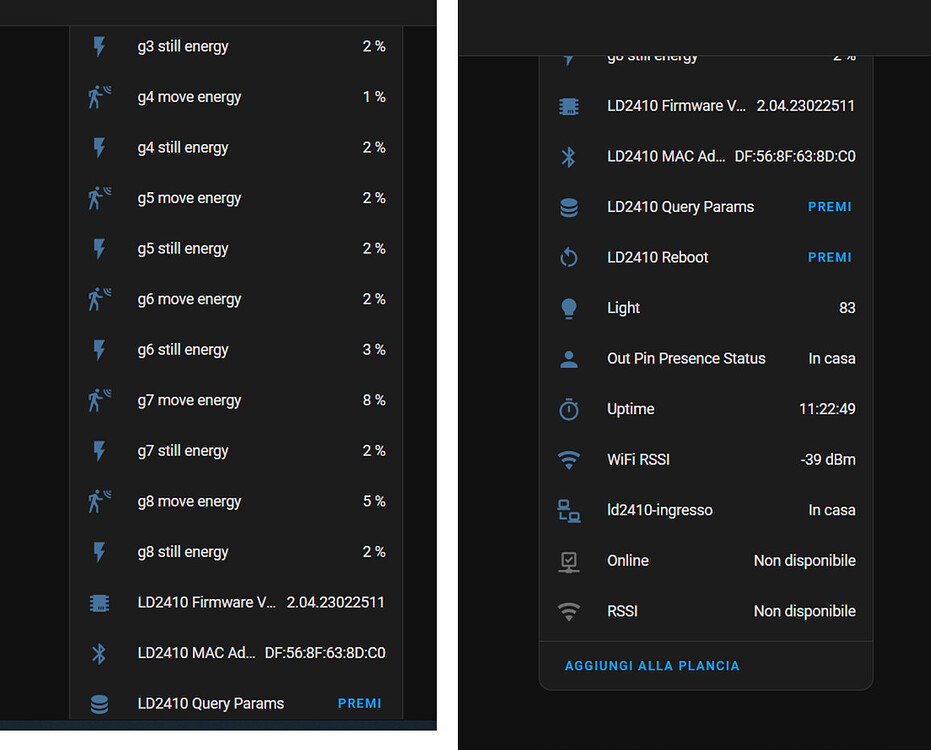
Task: Click the ld2410-ingresso network icon
Action: pyautogui.click(x=569, y=511)
